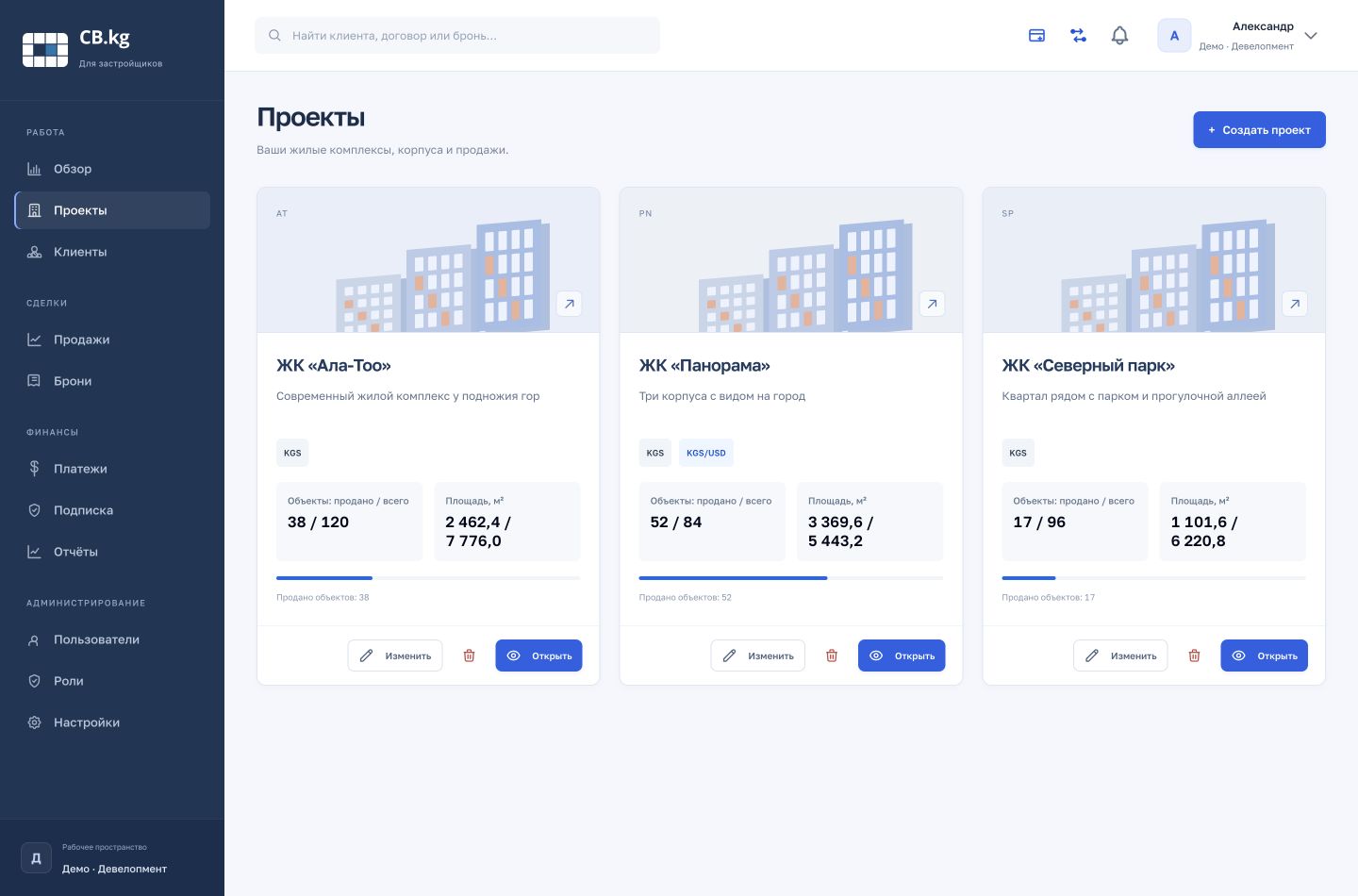Delete ЖК «Панорама» with trash icon
This screenshot has height=896, width=1358.
click(x=832, y=655)
